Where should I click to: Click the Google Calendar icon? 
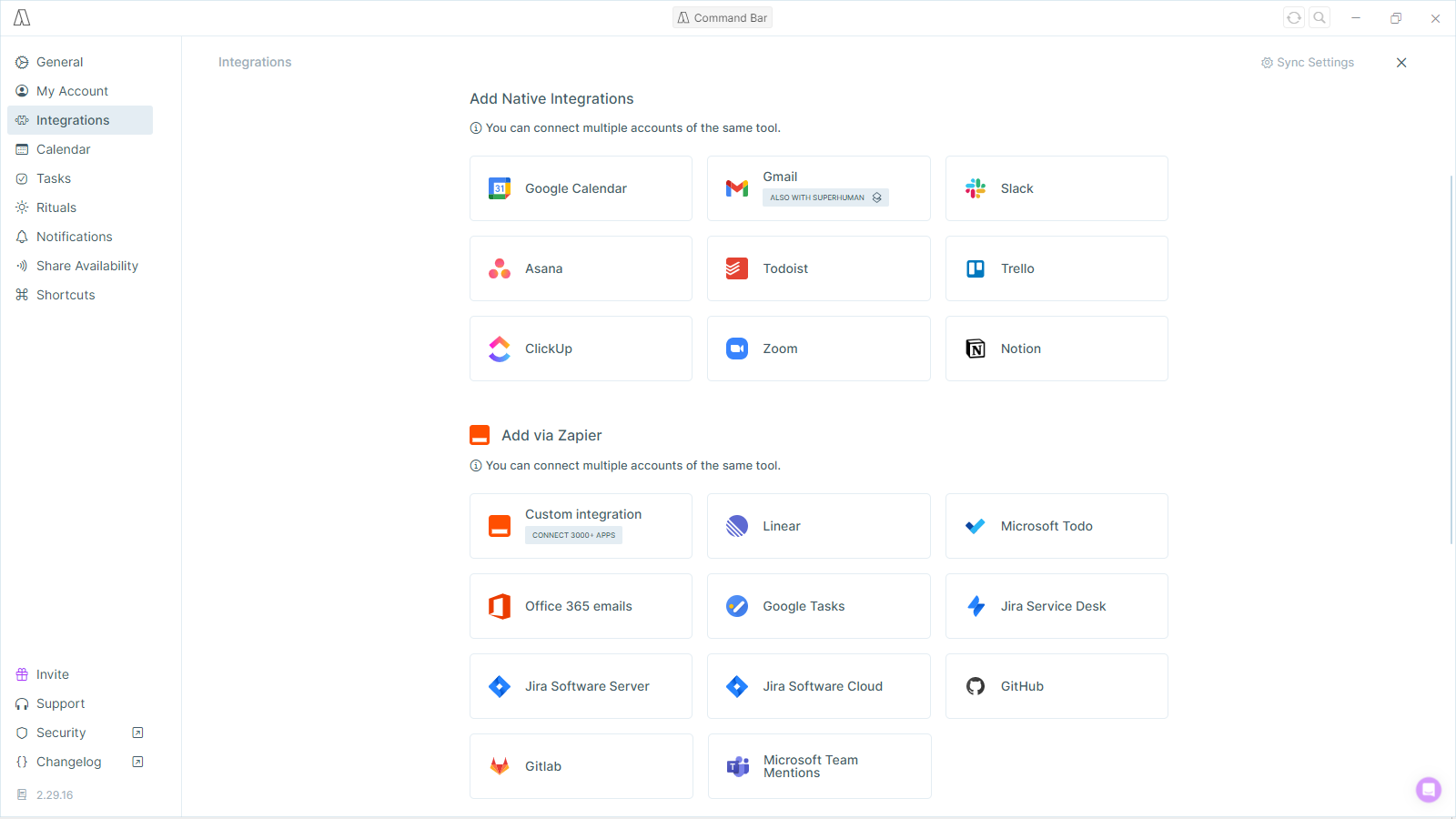(500, 188)
